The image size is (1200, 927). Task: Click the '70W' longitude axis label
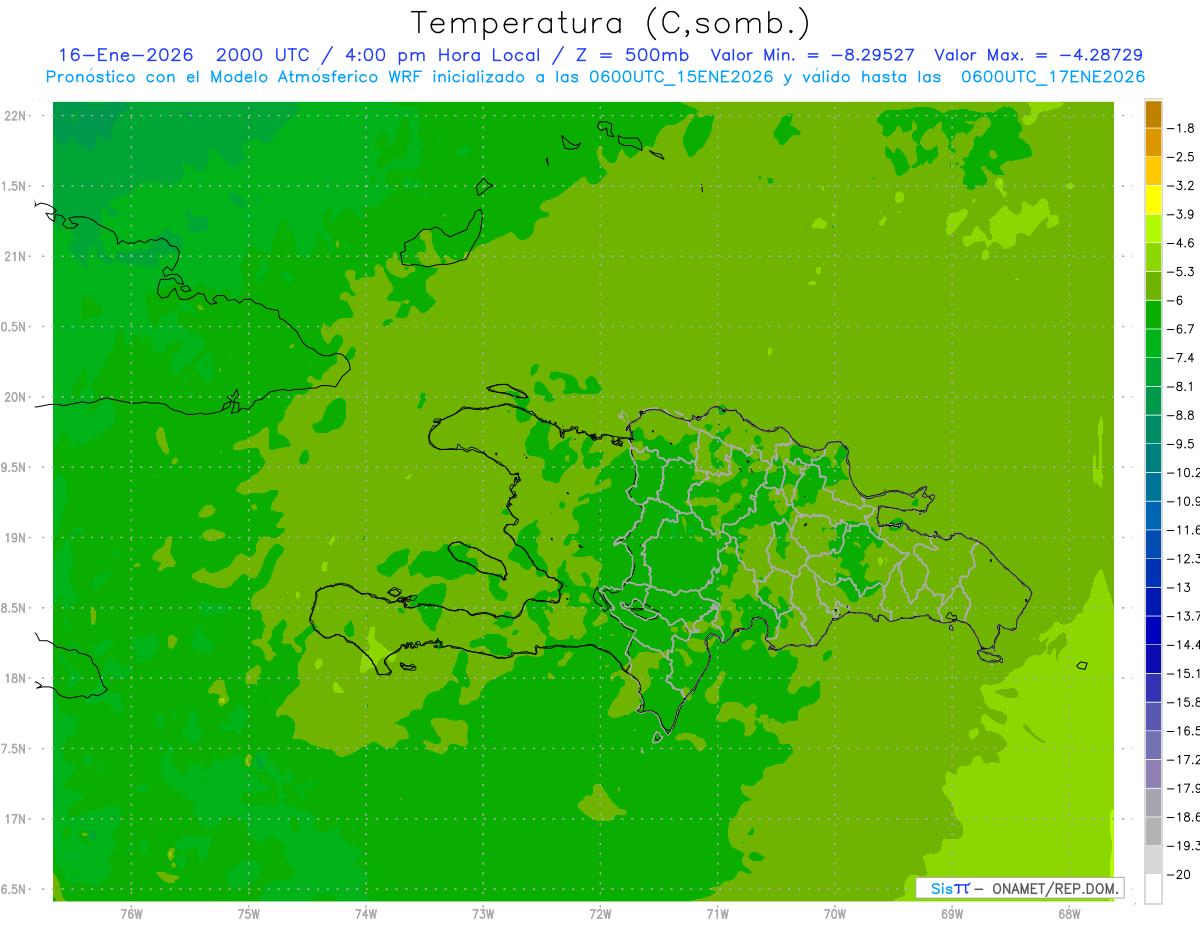pyautogui.click(x=835, y=914)
